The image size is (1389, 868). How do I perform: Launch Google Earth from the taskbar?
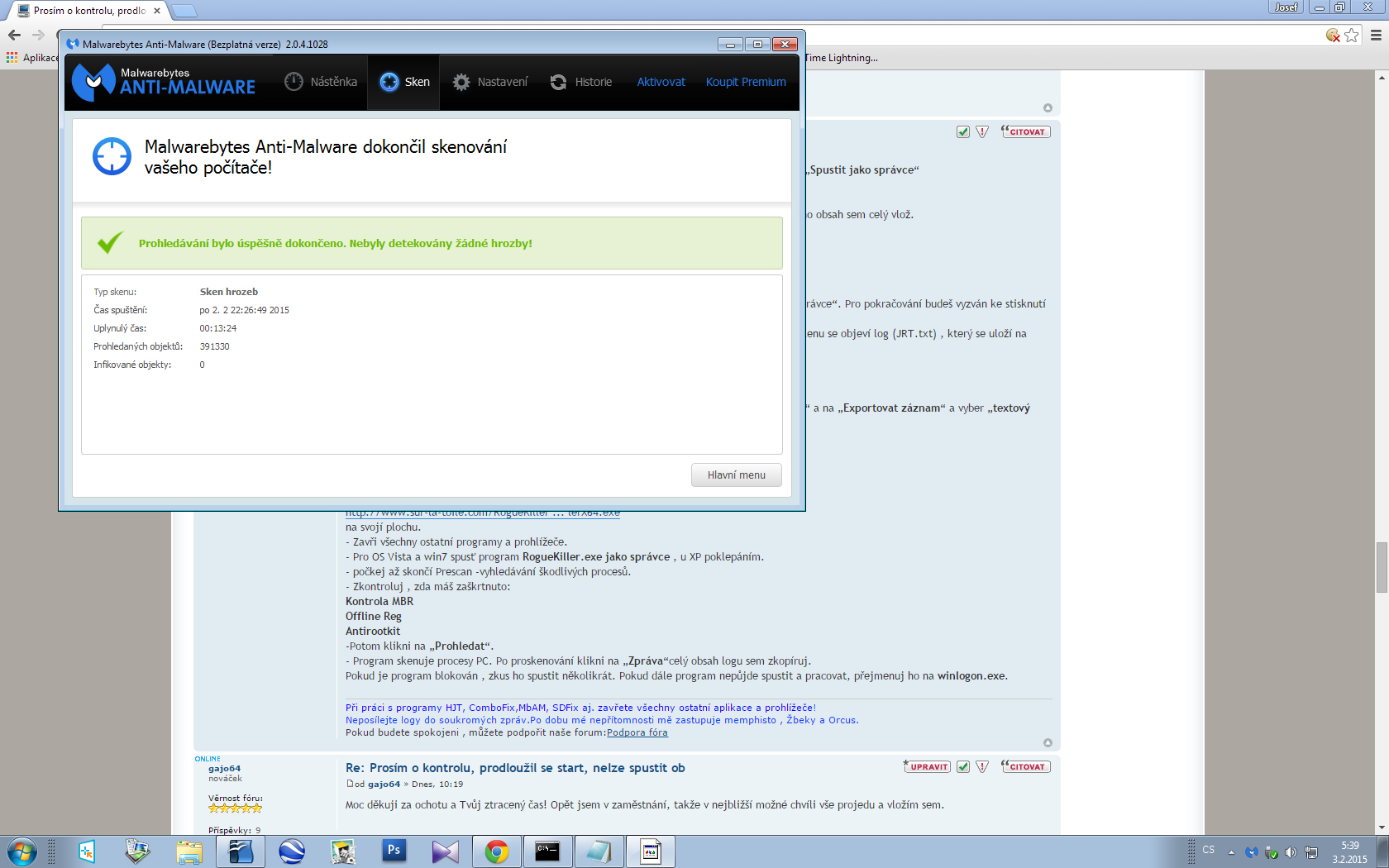[x=292, y=851]
